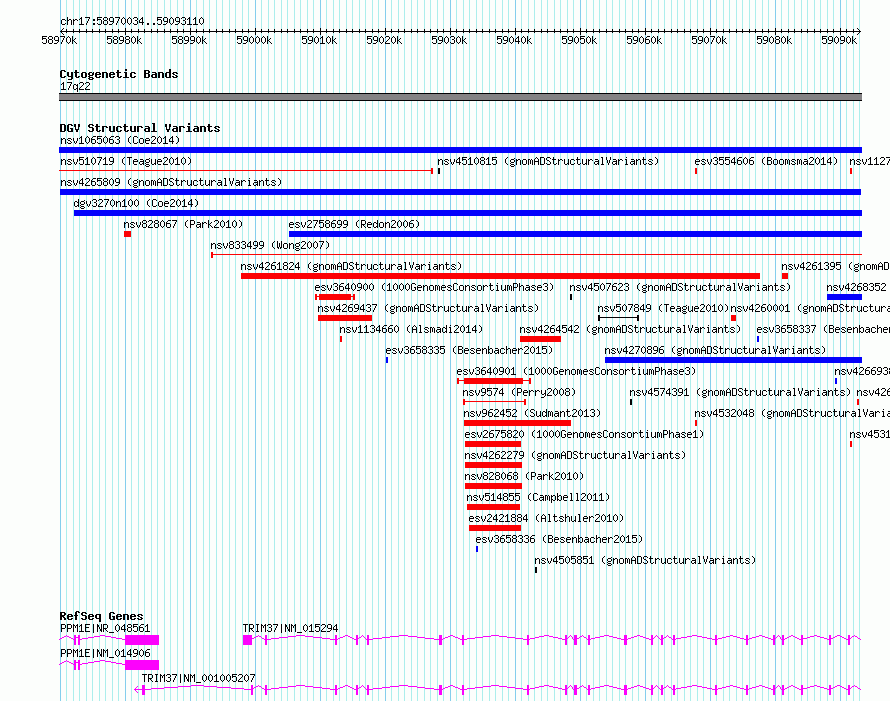Click the esv3554606 (Boomsma2014) label
Image resolution: width=890 pixels, height=701 pixels.
point(766,161)
